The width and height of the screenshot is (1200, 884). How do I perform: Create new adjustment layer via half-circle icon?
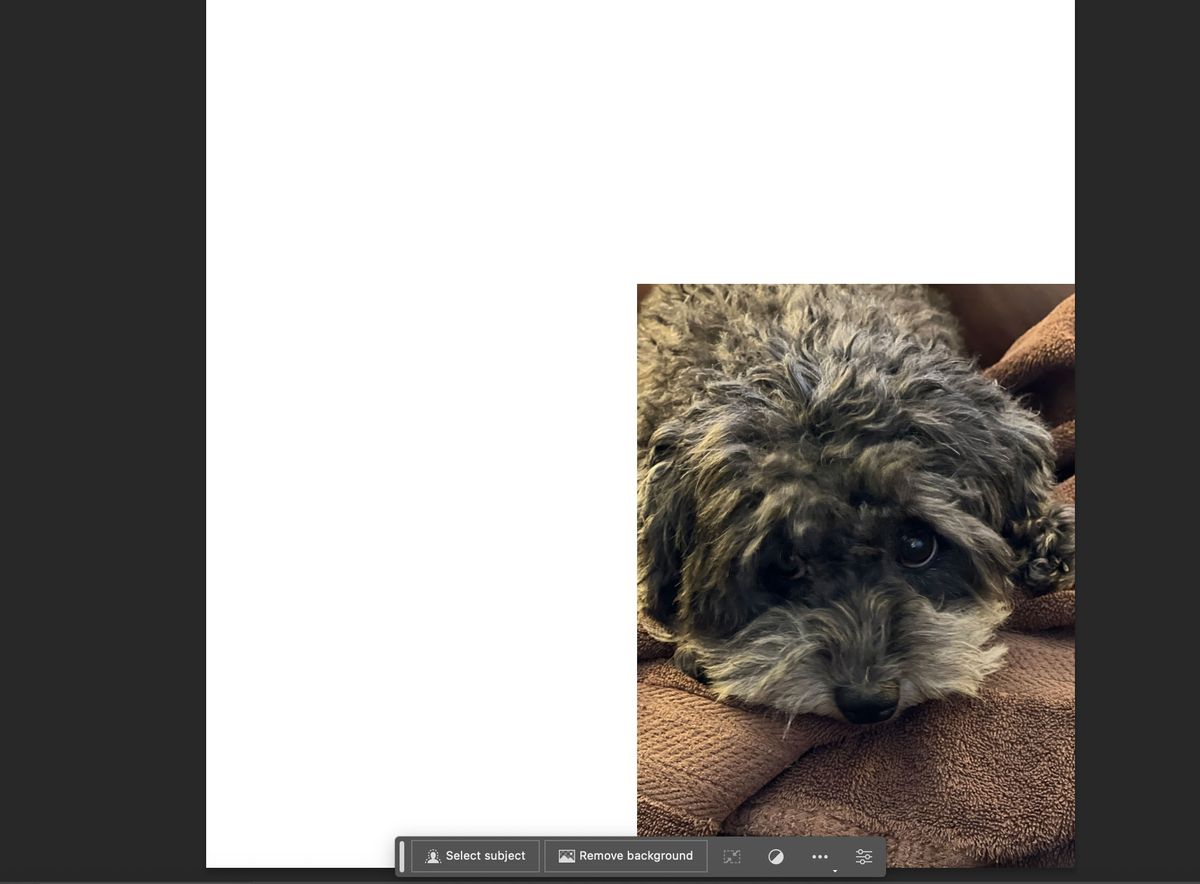pos(776,857)
